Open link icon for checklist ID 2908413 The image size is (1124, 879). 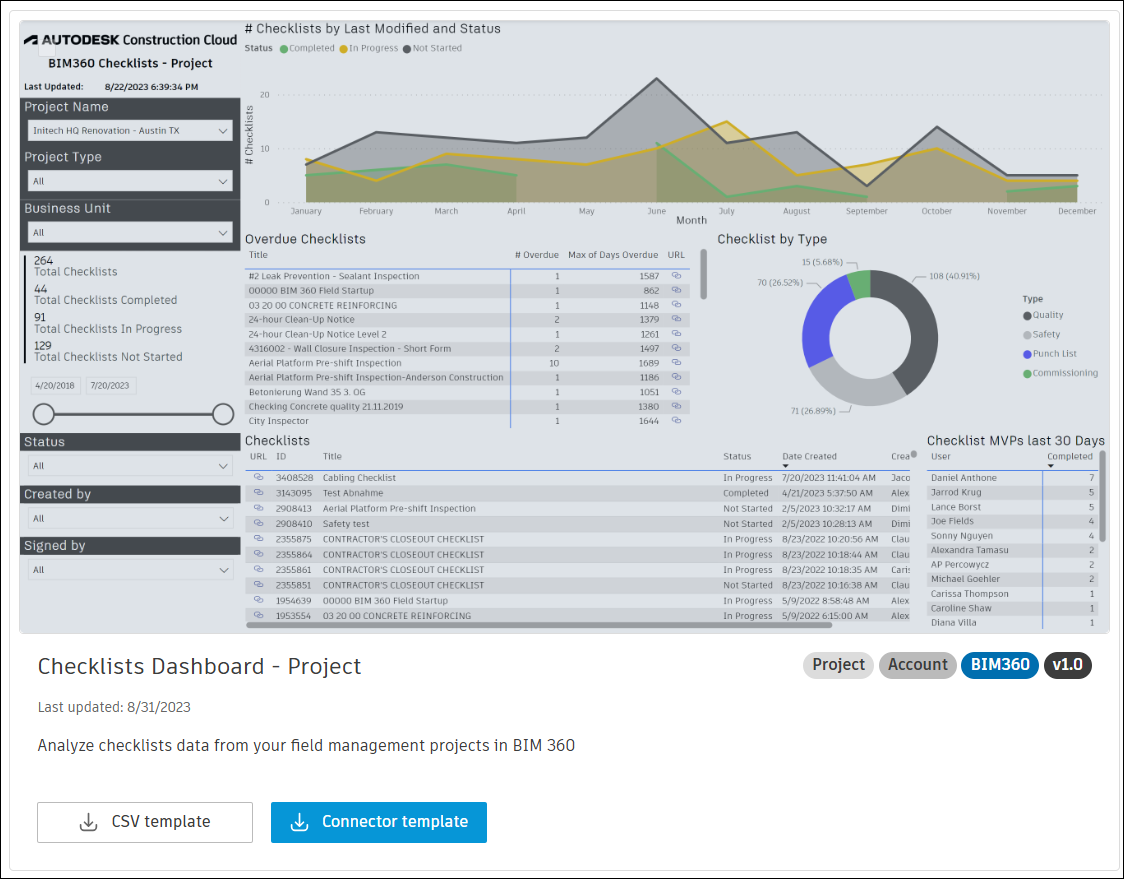(x=259, y=508)
